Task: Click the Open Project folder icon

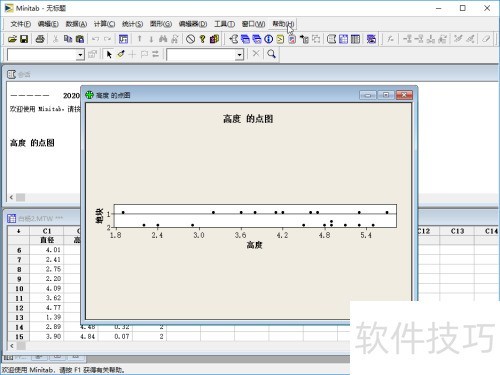Action: 12,39
